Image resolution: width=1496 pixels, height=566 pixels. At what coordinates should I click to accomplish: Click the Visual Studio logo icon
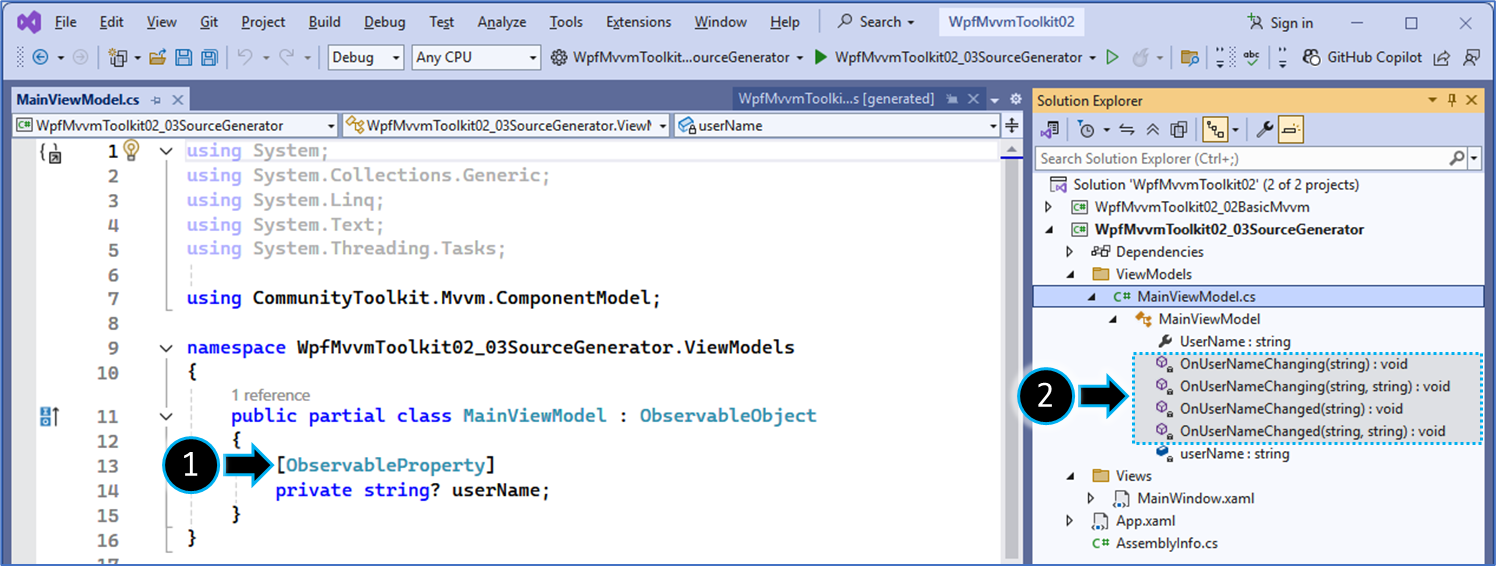coord(27,21)
